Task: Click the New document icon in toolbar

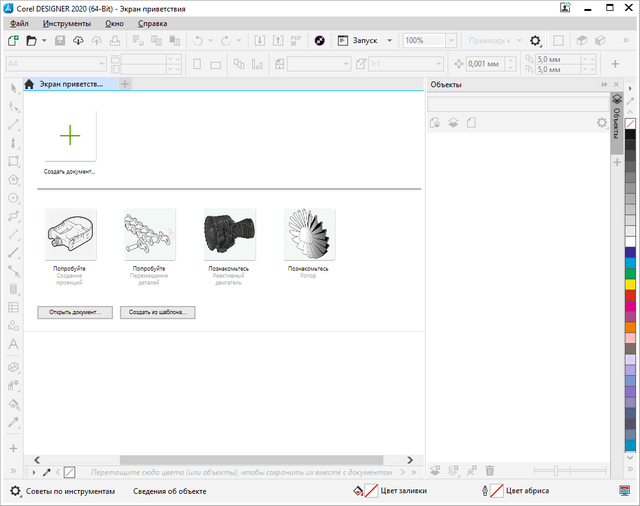Action: coord(12,41)
